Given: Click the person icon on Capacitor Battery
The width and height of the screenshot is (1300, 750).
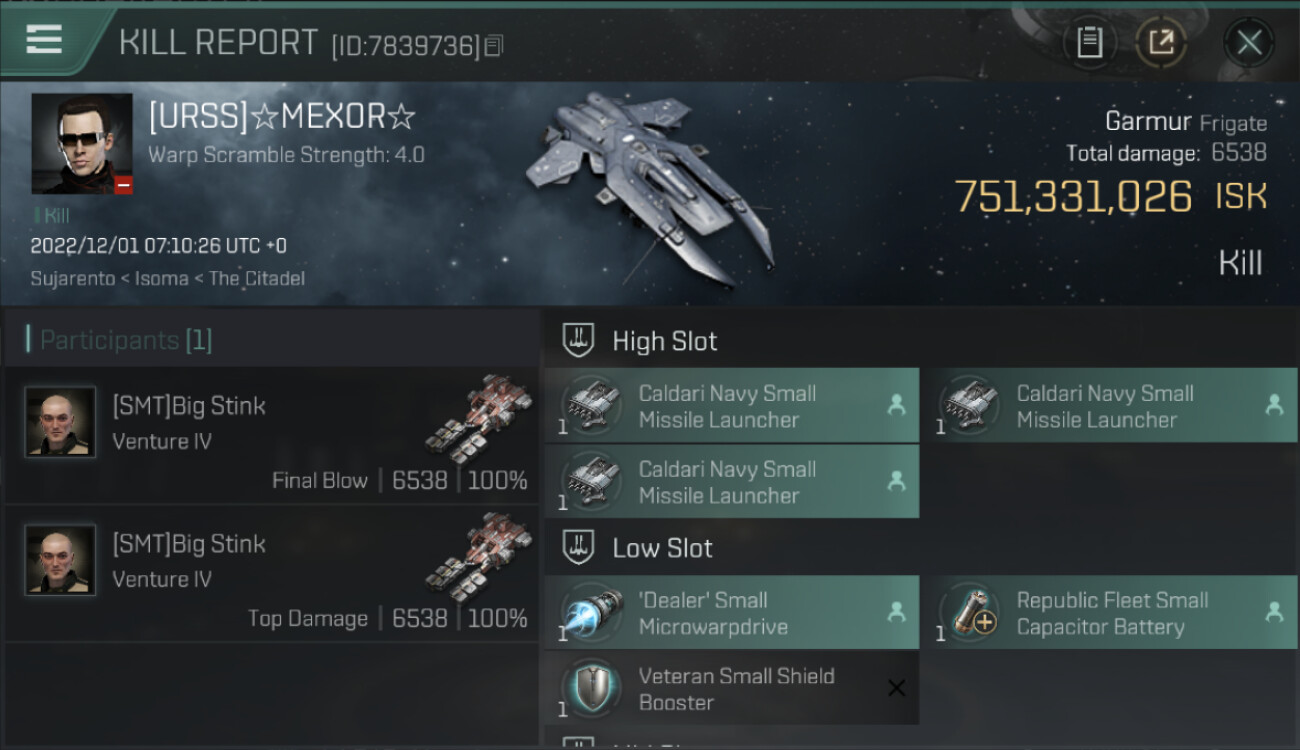Looking at the screenshot, I should pyautogui.click(x=1274, y=612).
